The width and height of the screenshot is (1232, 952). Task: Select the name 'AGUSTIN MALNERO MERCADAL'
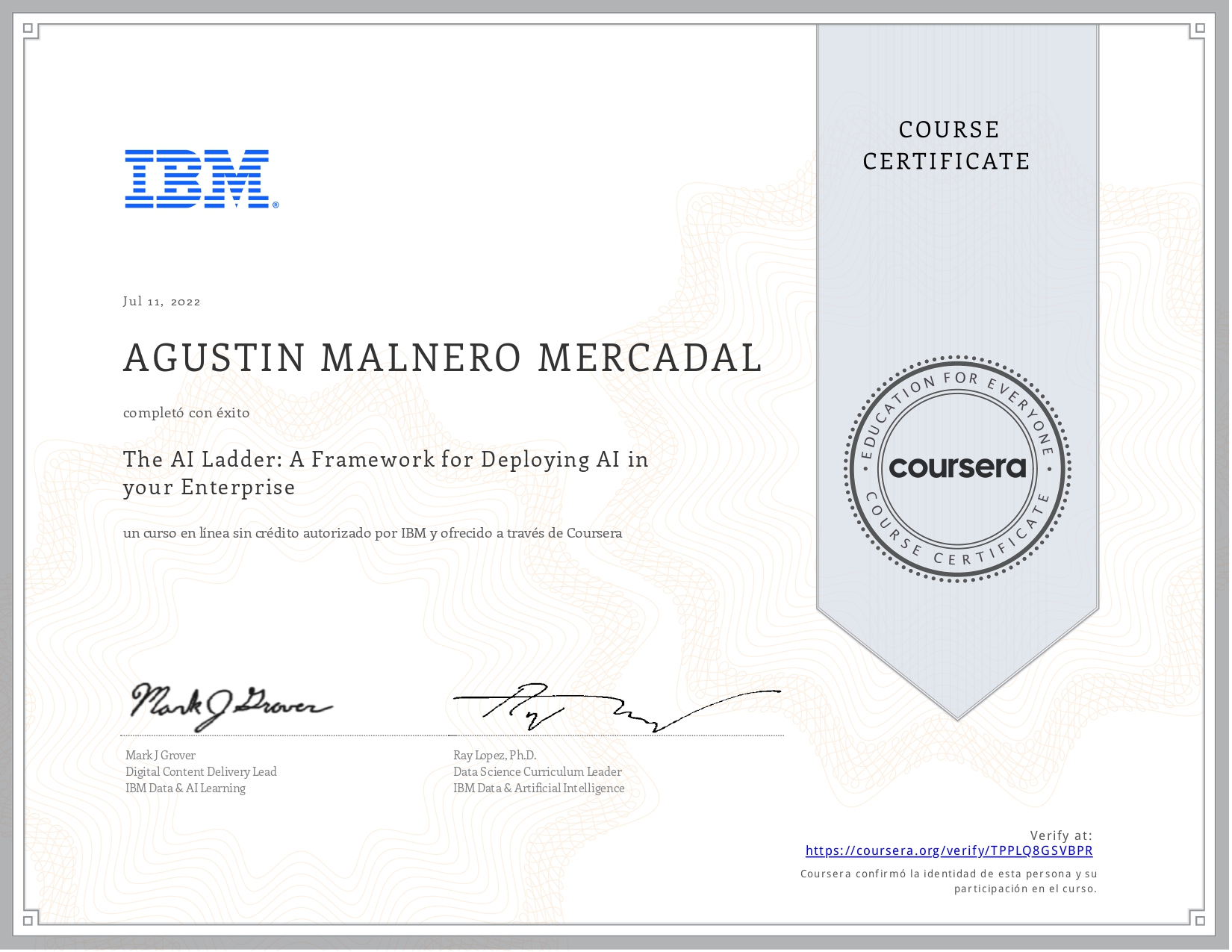tap(443, 358)
